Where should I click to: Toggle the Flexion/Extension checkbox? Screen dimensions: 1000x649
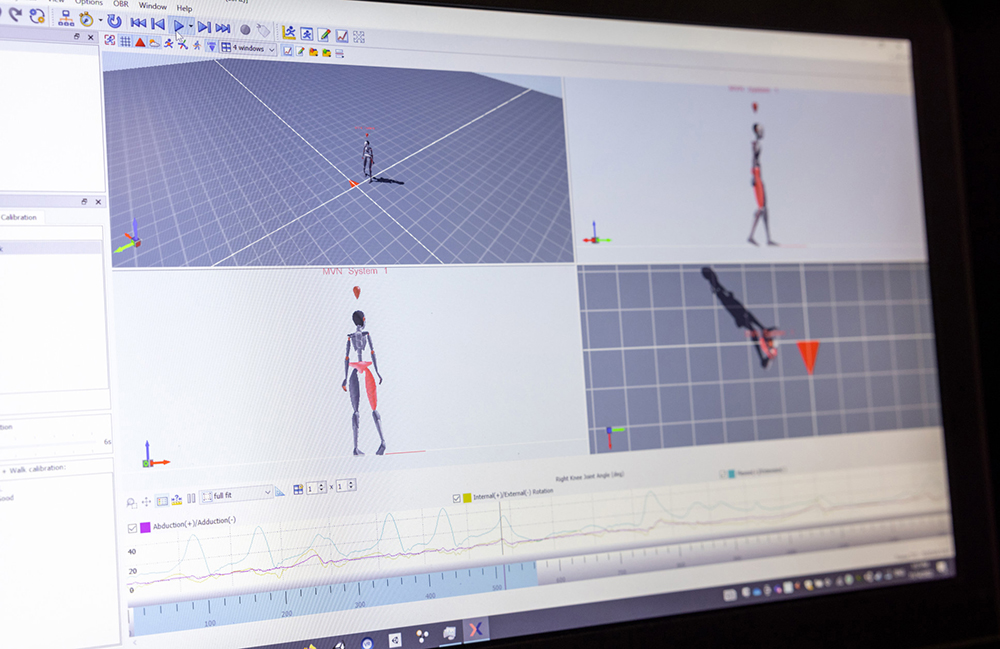(721, 473)
